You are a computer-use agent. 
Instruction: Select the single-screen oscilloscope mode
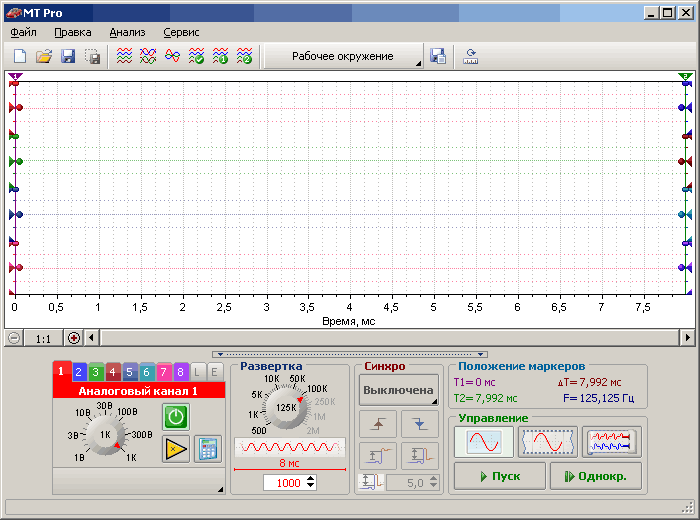click(484, 441)
